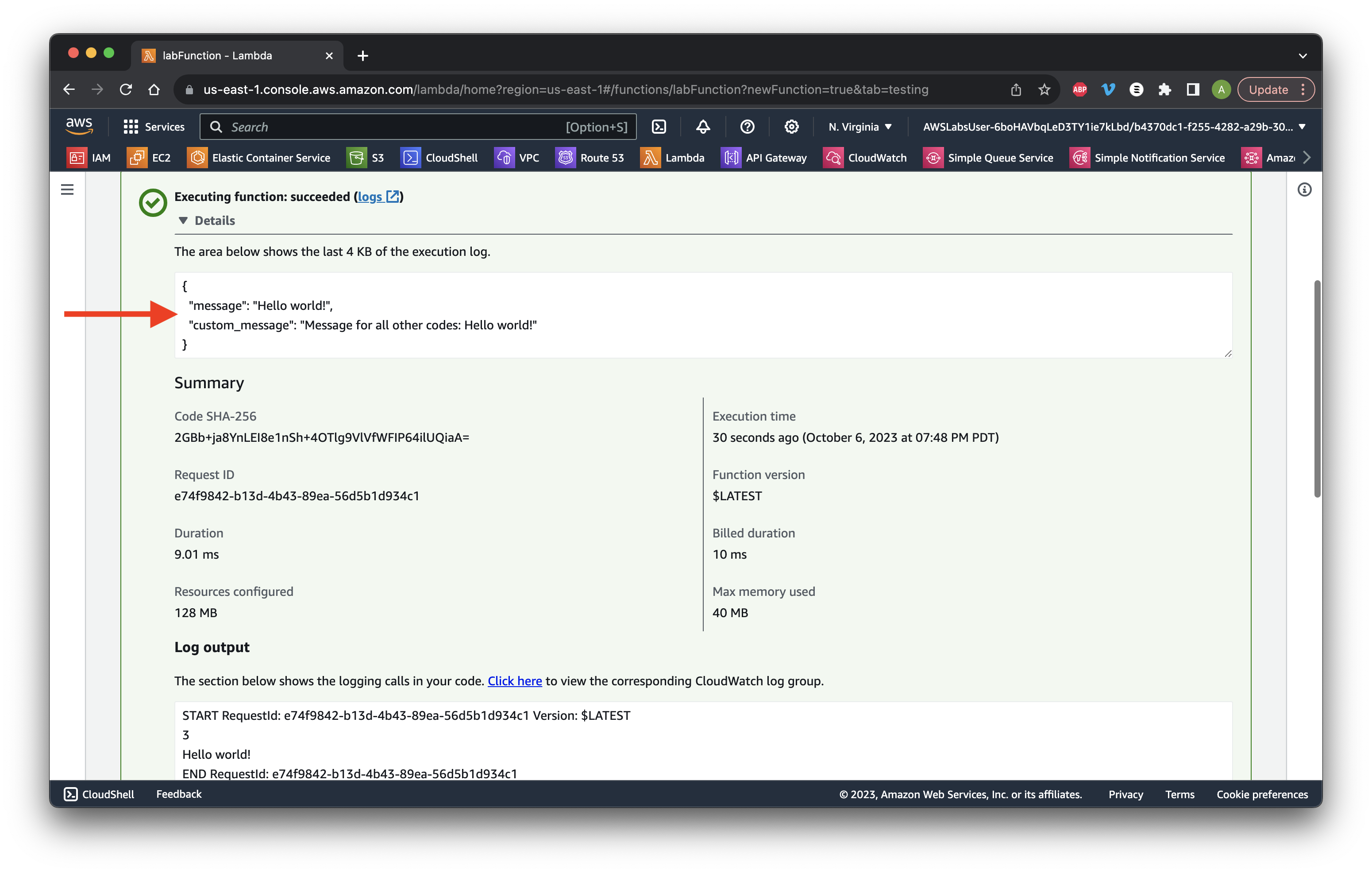Click the 40 MB max memory value
Viewport: 1372px width, 873px height.
tap(730, 613)
